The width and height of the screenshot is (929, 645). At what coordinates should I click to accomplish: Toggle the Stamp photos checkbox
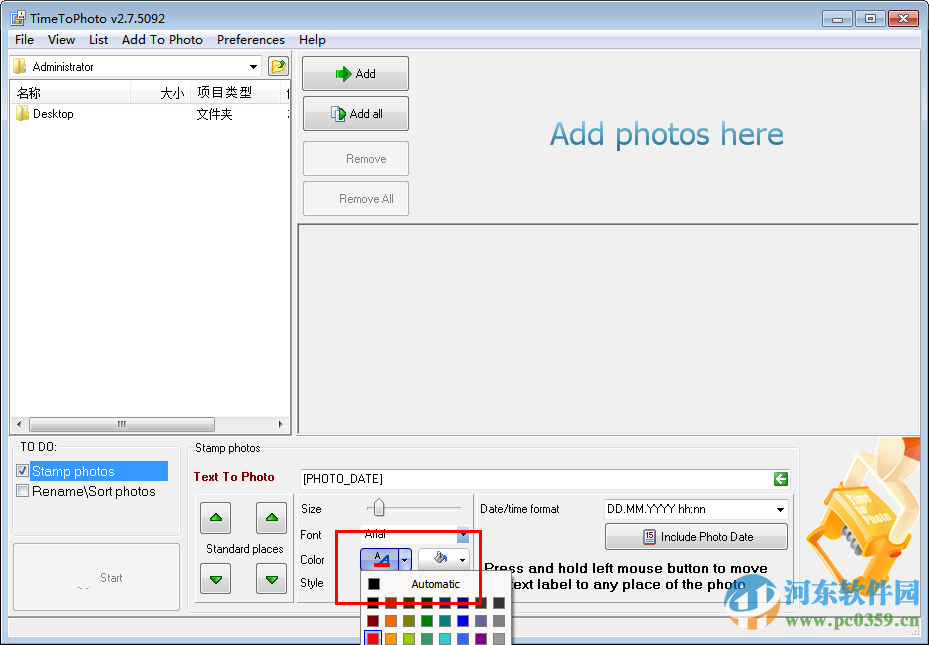23,471
